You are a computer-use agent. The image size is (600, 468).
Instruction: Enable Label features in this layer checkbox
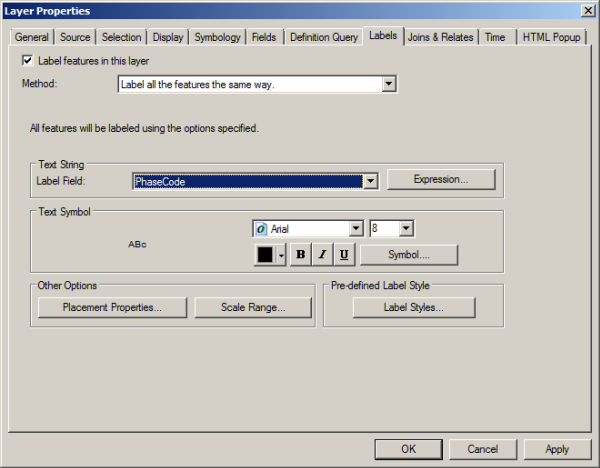27,61
